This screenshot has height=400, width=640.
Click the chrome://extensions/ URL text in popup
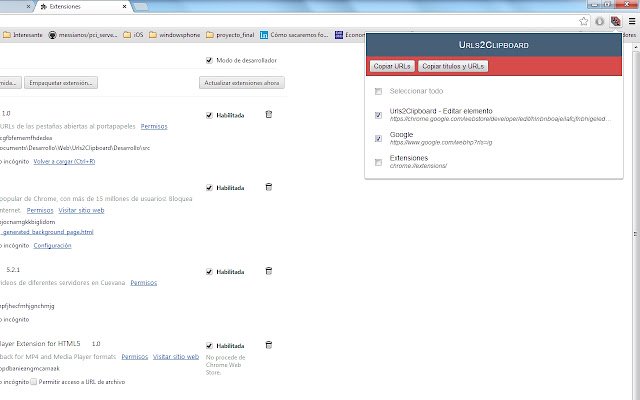click(418, 166)
